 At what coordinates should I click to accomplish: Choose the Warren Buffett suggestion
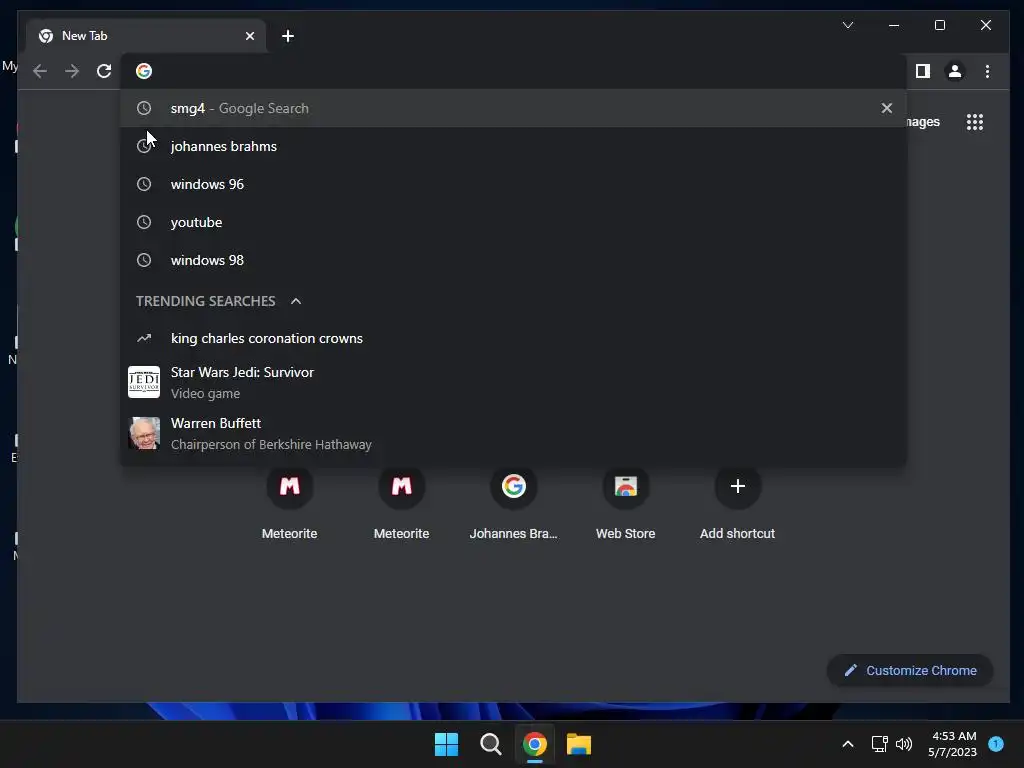tap(513, 433)
